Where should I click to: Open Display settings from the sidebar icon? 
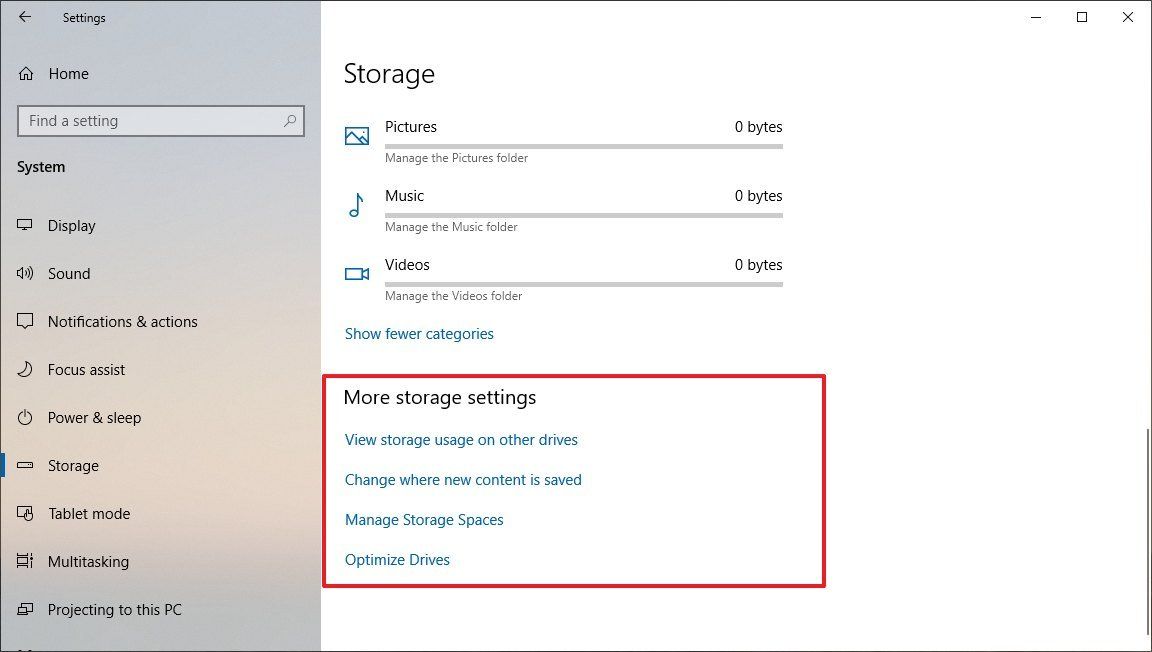coord(25,225)
